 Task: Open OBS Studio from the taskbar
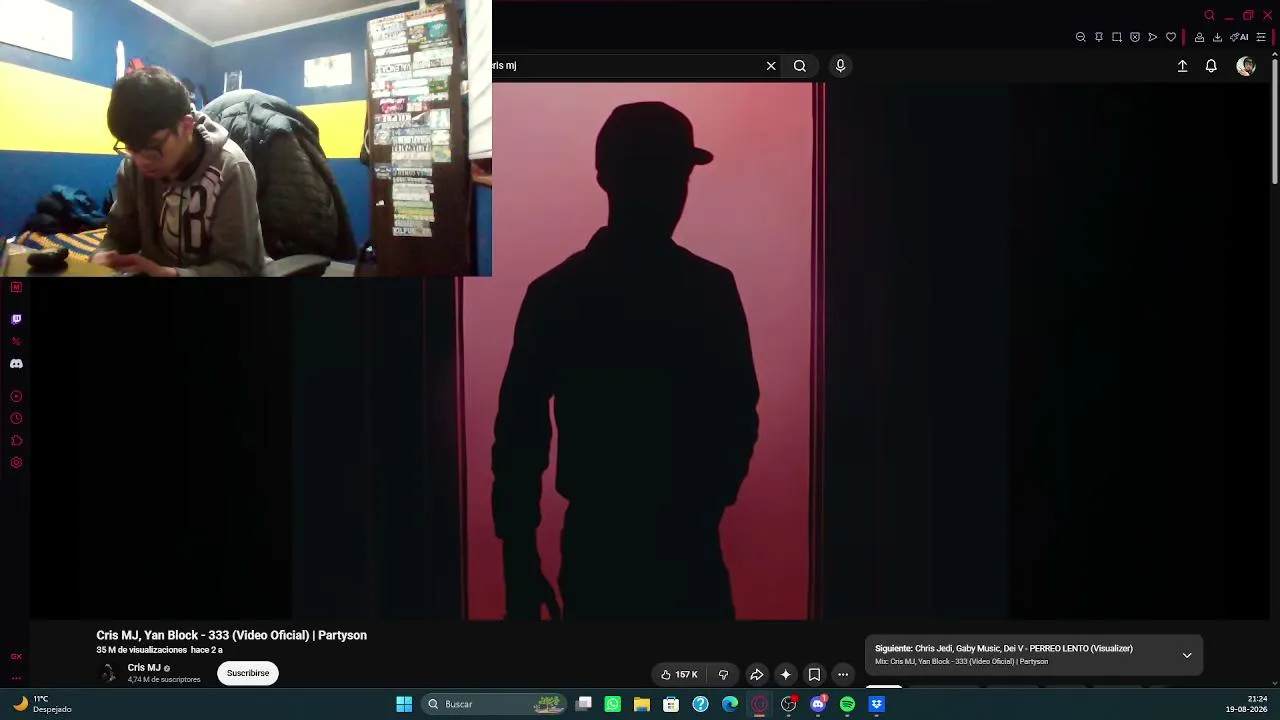click(789, 704)
